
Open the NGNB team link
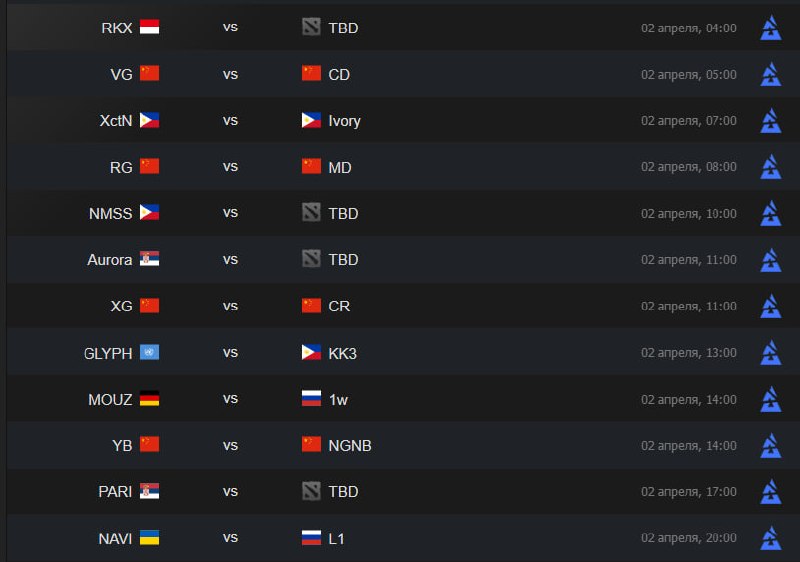350,445
